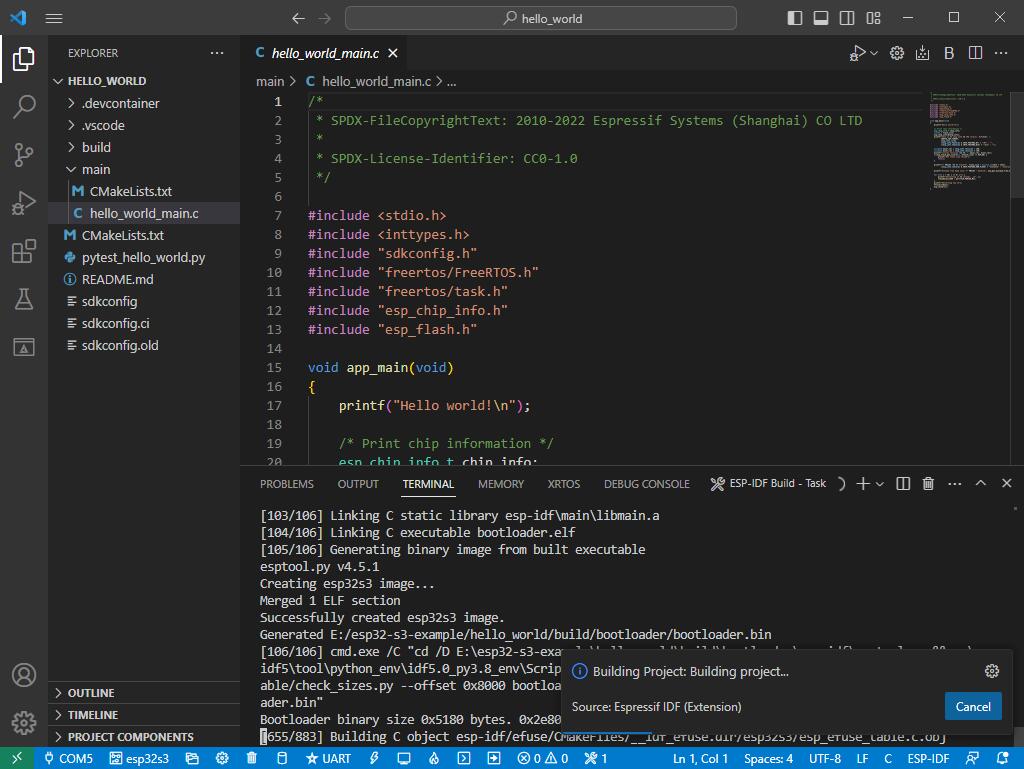Cancel the Building Project notification
The width and height of the screenshot is (1024, 769).
point(972,706)
